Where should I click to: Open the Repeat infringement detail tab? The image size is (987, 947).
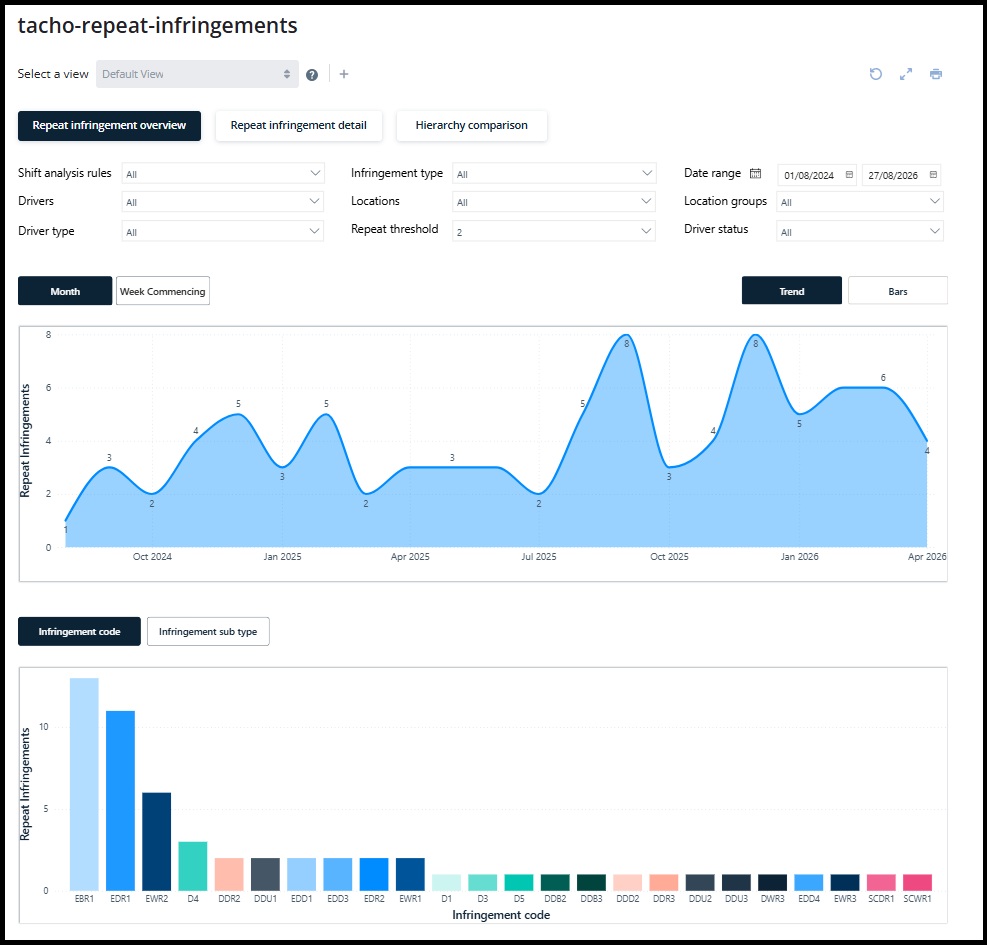[x=299, y=125]
